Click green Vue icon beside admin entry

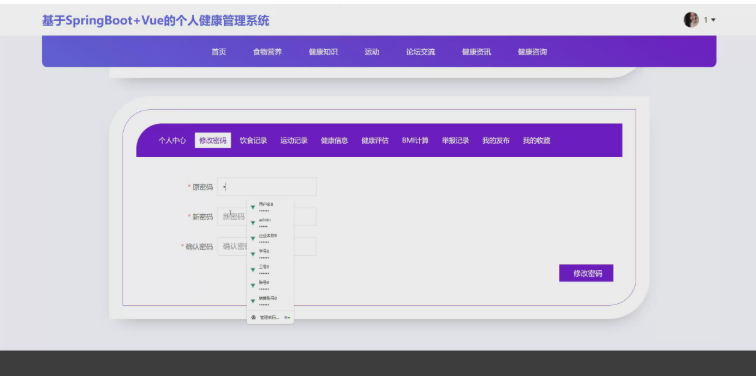[x=253, y=223]
